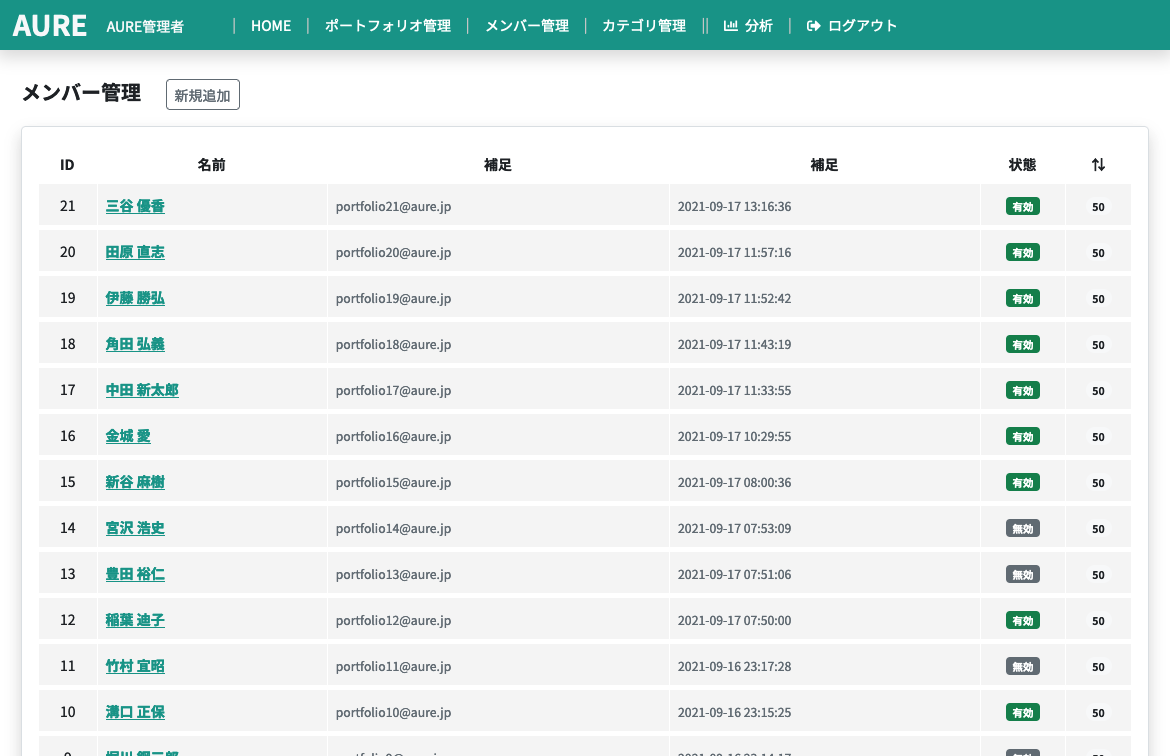Image resolution: width=1170 pixels, height=756 pixels.
Task: Click the 新規追加 button
Action: (x=203, y=95)
